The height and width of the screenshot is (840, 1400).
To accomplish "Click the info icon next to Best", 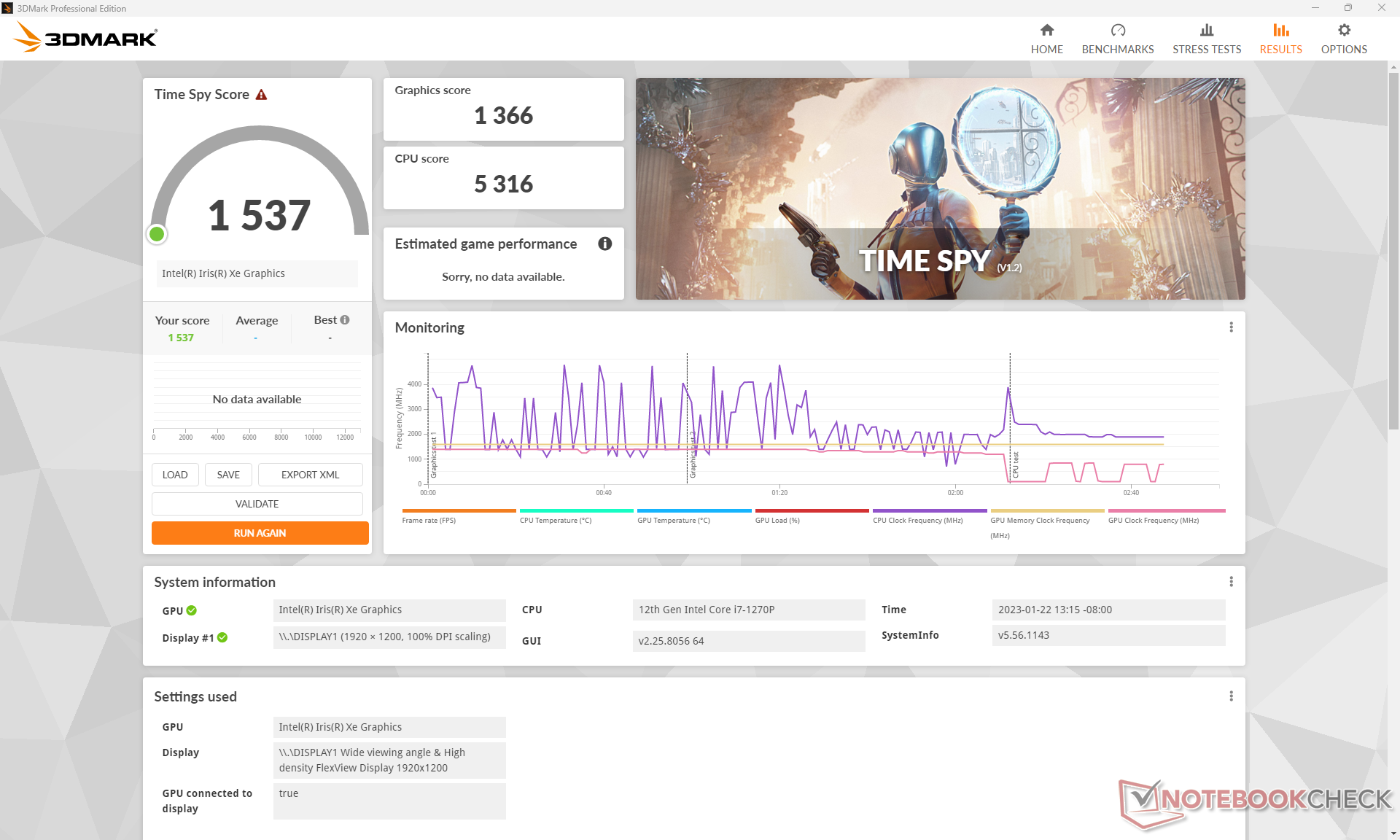I will click(x=345, y=320).
